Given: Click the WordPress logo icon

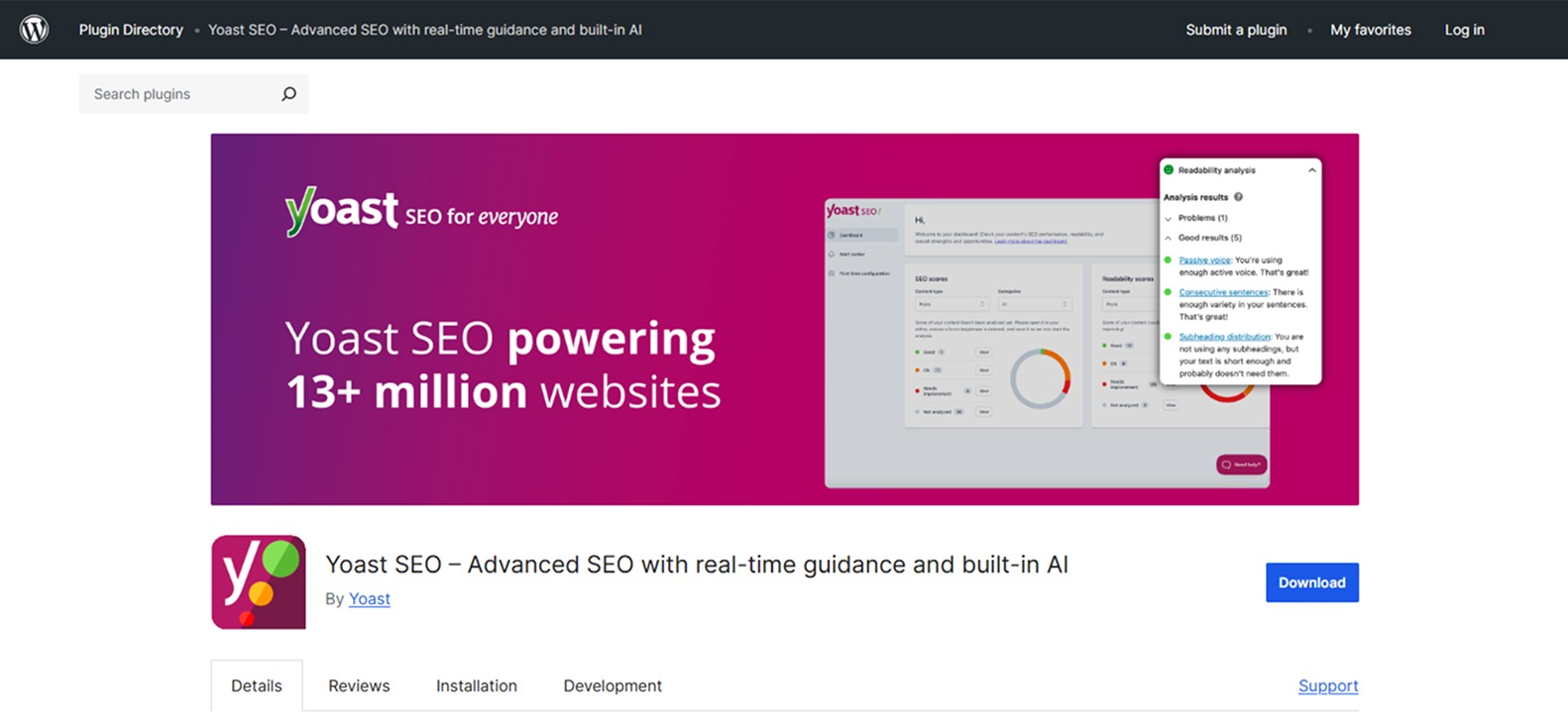Looking at the screenshot, I should (x=34, y=30).
